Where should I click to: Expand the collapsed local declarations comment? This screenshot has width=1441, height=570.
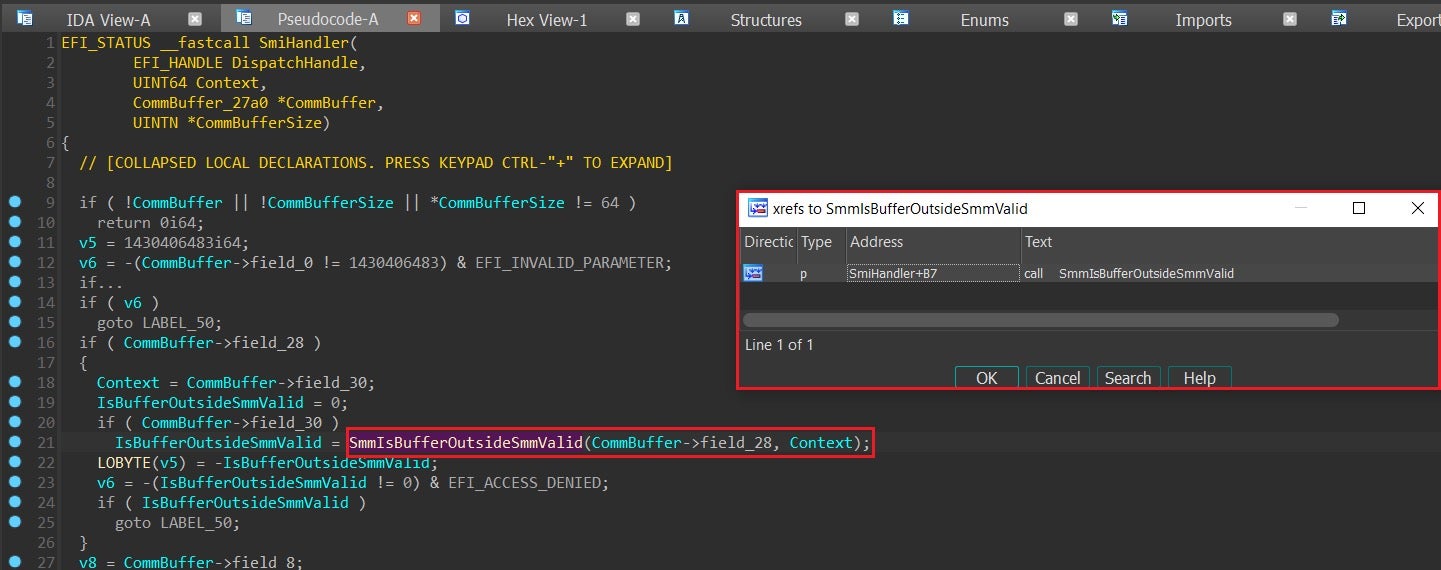click(x=375, y=162)
